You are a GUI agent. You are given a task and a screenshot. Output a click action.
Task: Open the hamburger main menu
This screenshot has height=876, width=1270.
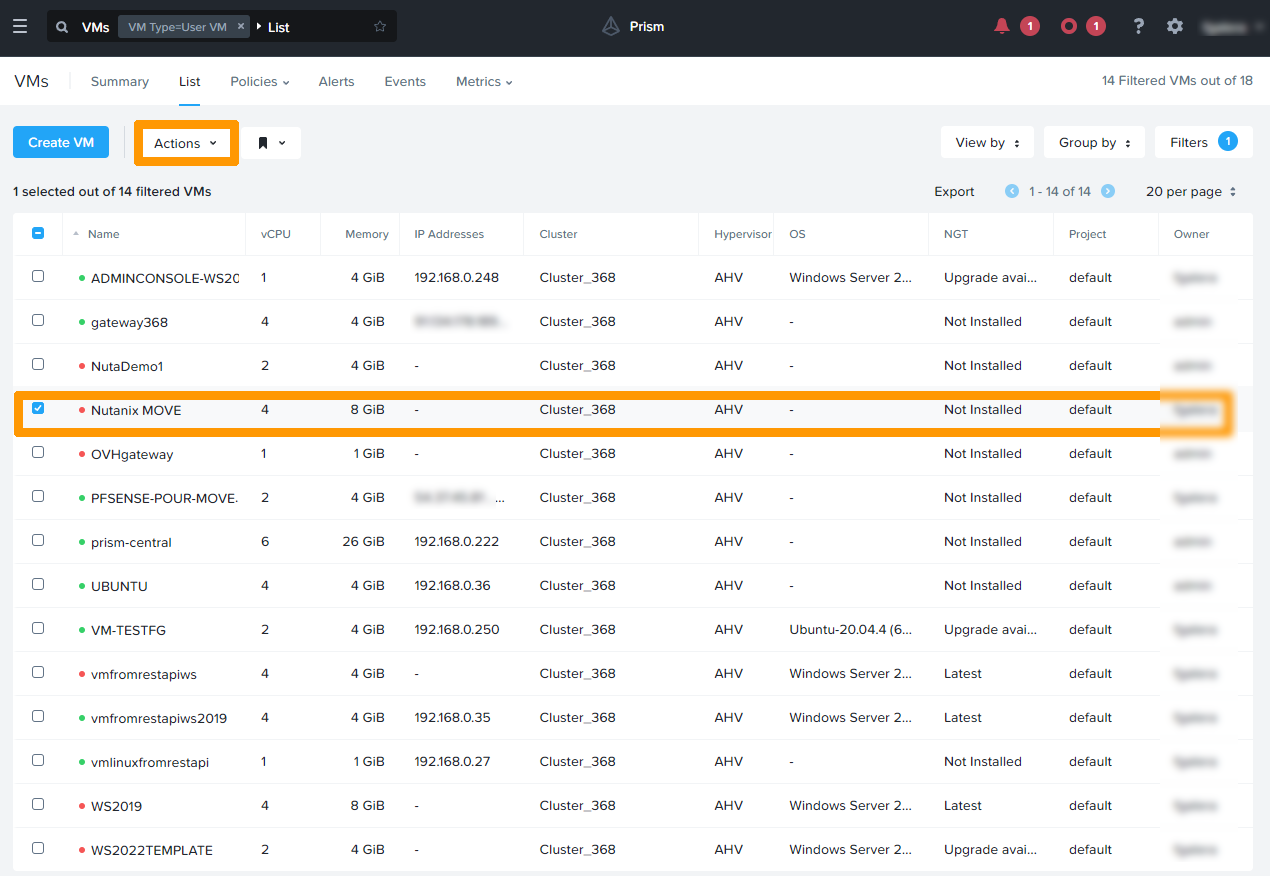click(20, 26)
